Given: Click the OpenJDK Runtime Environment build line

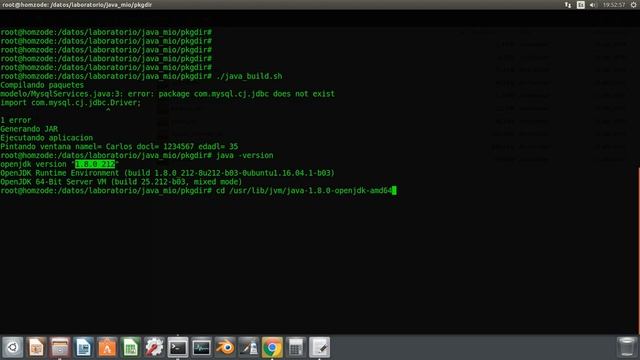Looking at the screenshot, I should [x=167, y=173].
